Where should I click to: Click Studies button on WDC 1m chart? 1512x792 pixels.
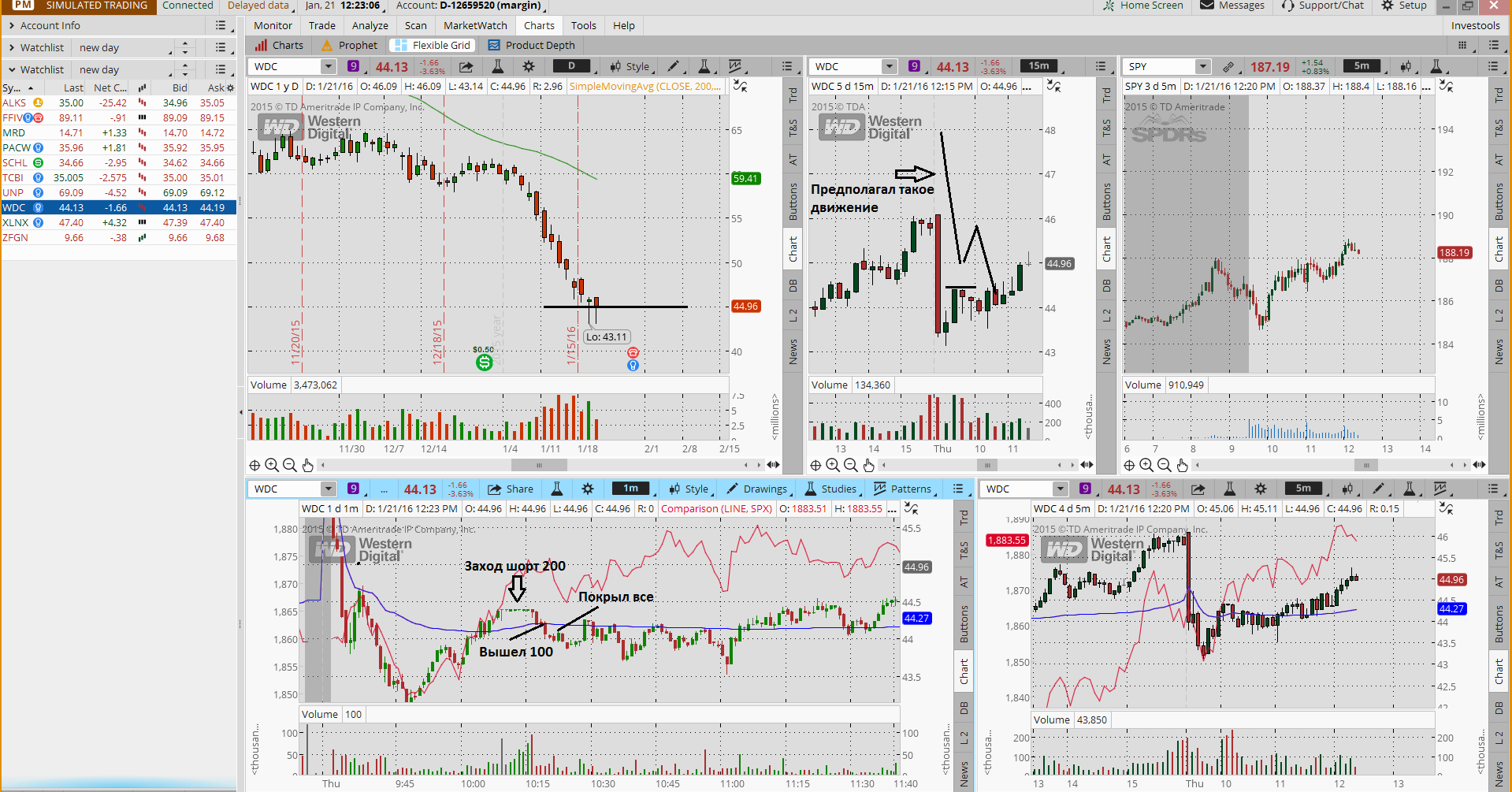click(831, 489)
